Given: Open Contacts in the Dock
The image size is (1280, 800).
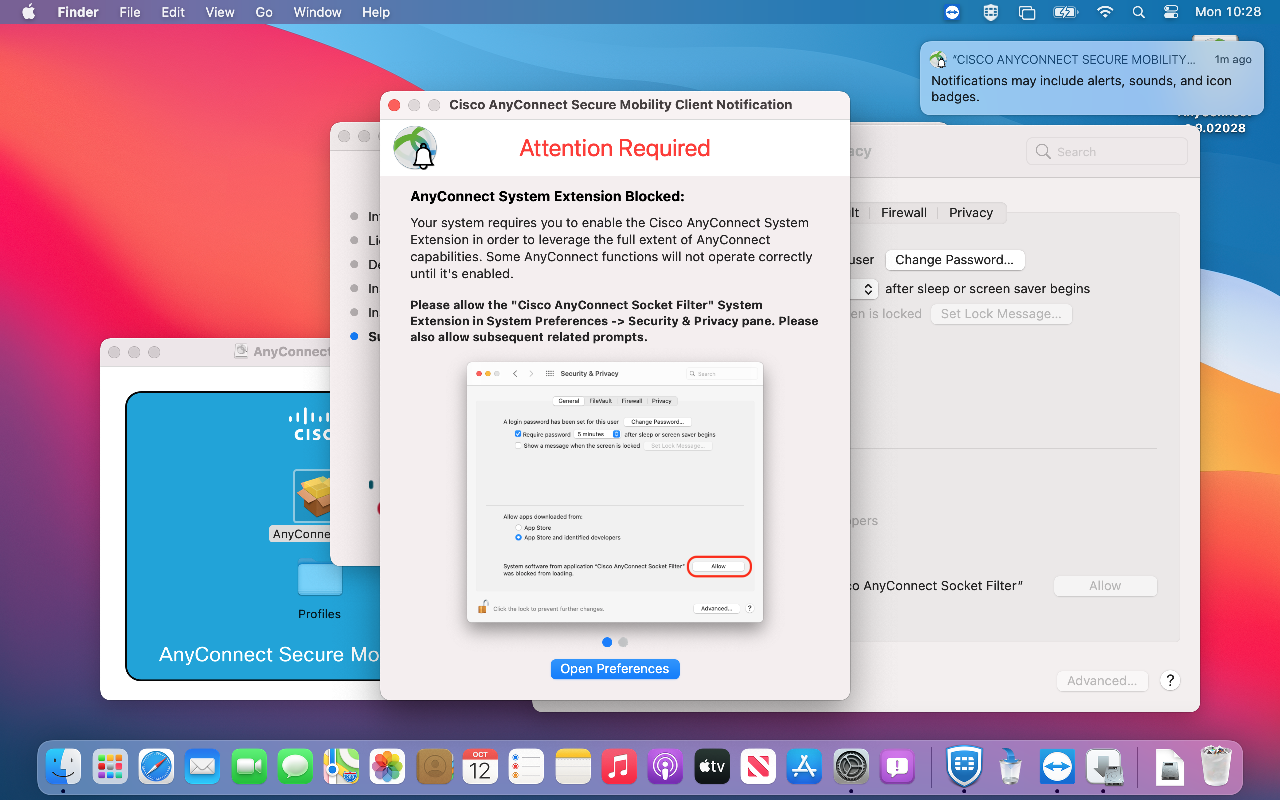Looking at the screenshot, I should 434,767.
